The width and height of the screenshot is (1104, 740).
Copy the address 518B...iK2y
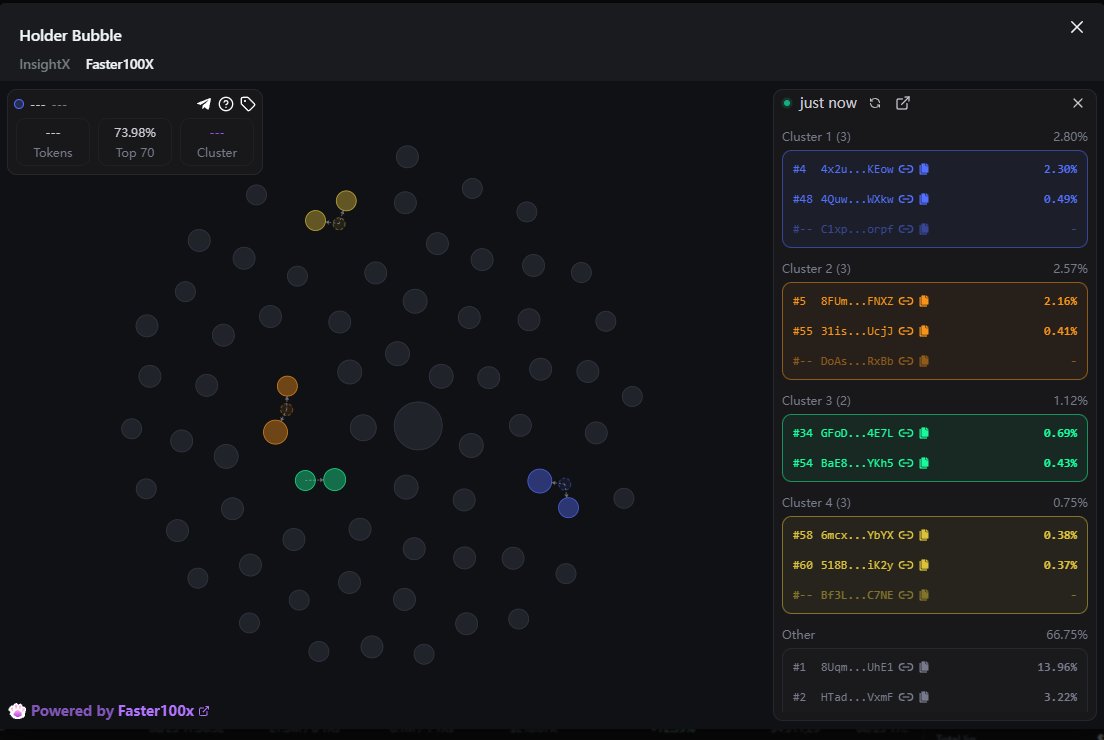coord(924,565)
